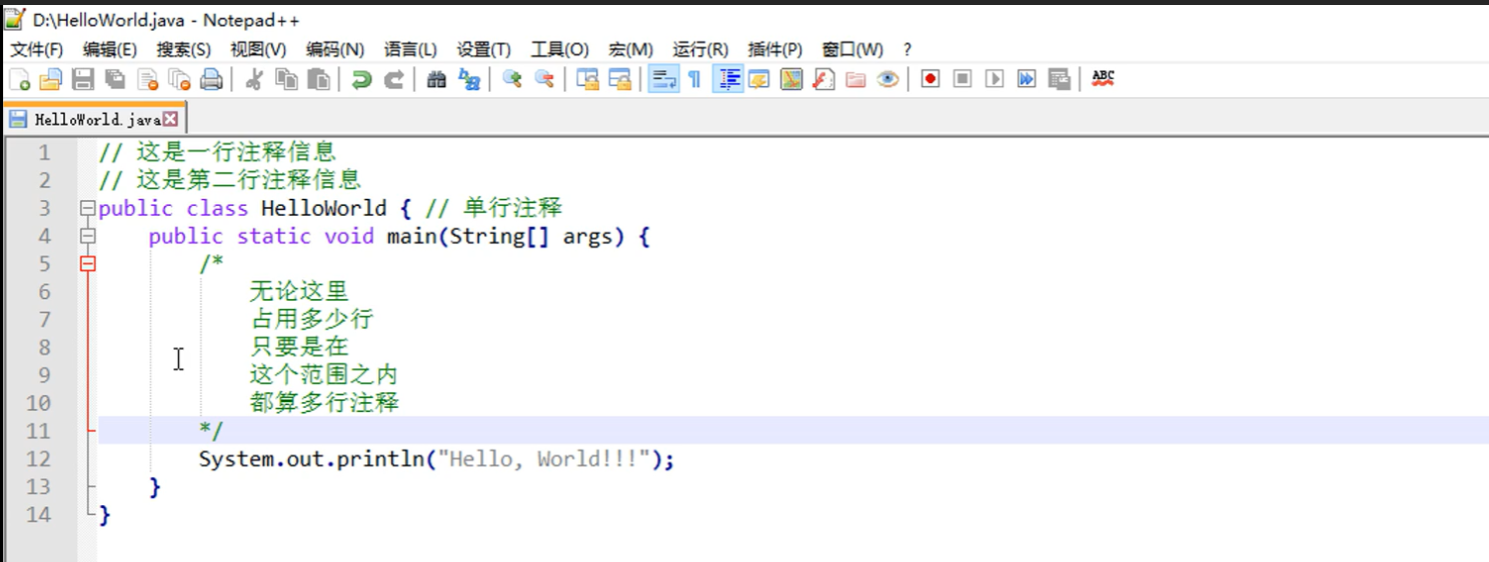This screenshot has height=562, width=1489.
Task: Close the HelloWorld.java tab with its X
Action: click(170, 119)
